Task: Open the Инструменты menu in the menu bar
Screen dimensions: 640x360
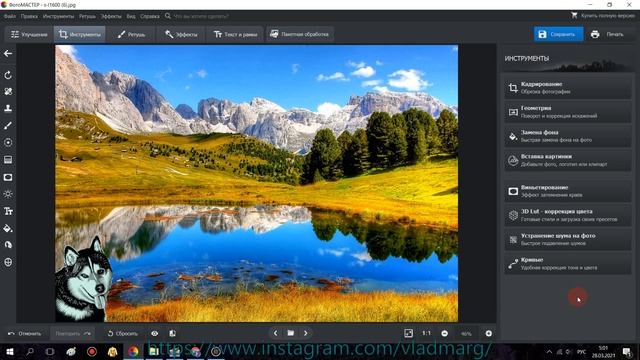Action: [58, 16]
